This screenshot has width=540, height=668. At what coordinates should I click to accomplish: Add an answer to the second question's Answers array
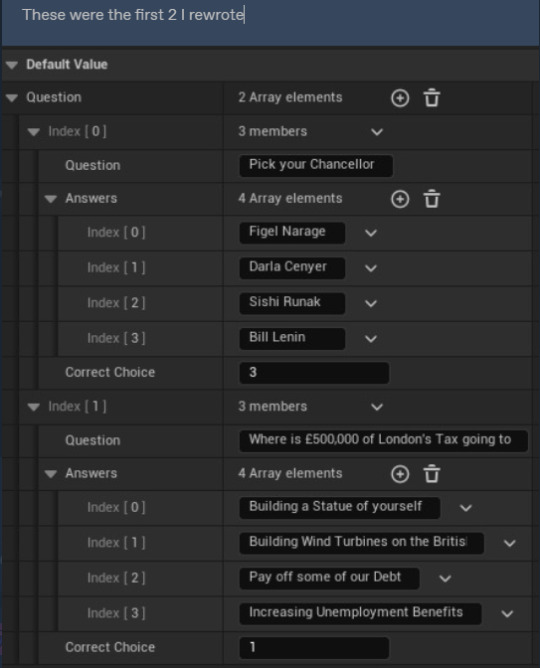point(400,474)
